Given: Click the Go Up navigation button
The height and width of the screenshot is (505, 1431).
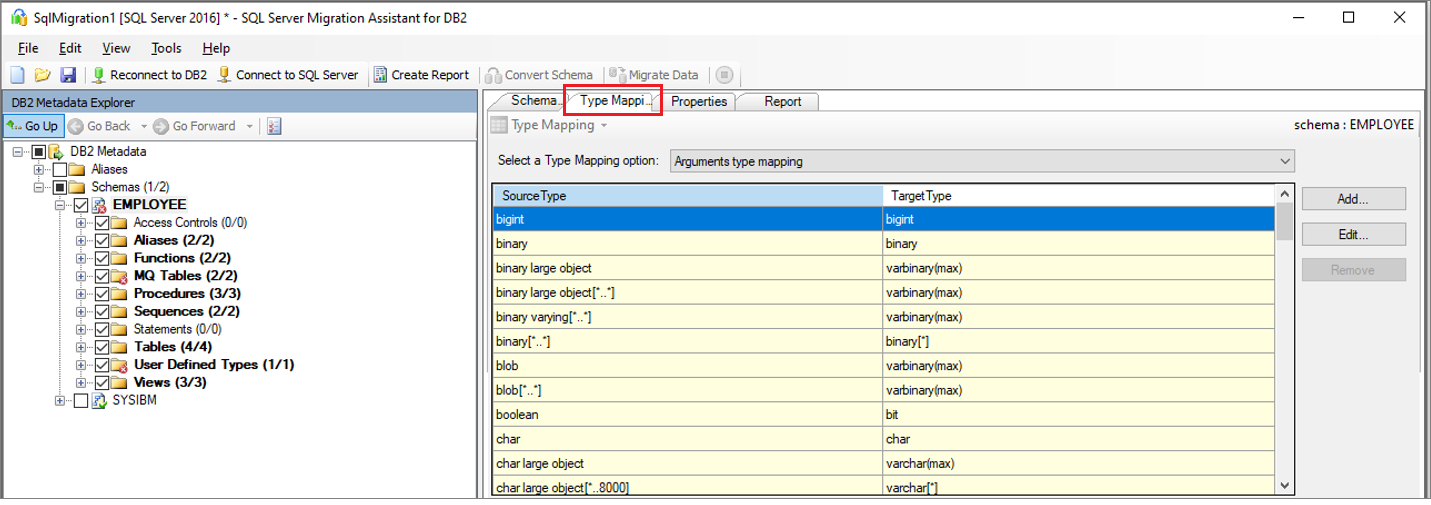Looking at the screenshot, I should 33,126.
